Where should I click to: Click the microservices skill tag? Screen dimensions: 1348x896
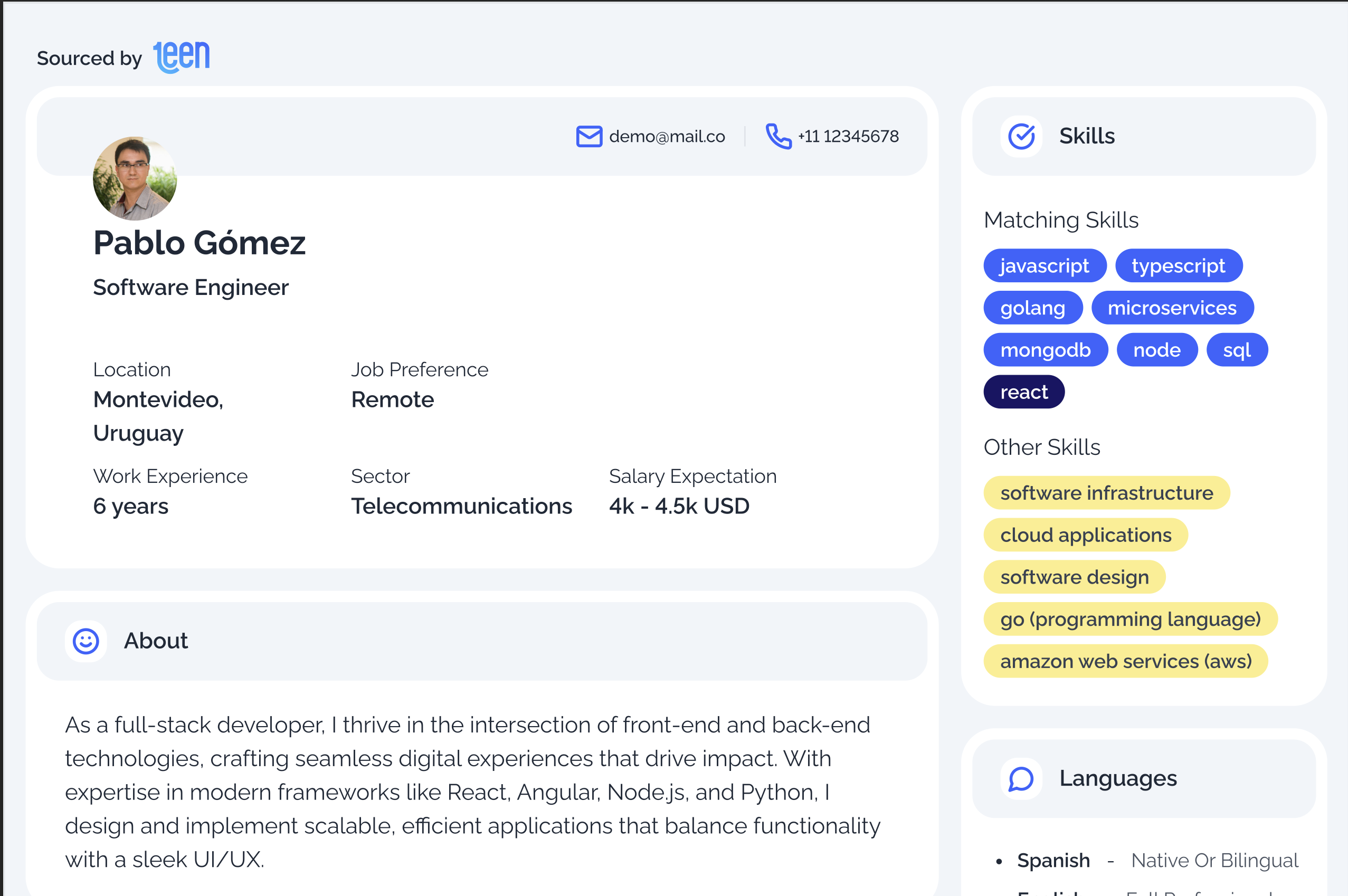point(1172,308)
